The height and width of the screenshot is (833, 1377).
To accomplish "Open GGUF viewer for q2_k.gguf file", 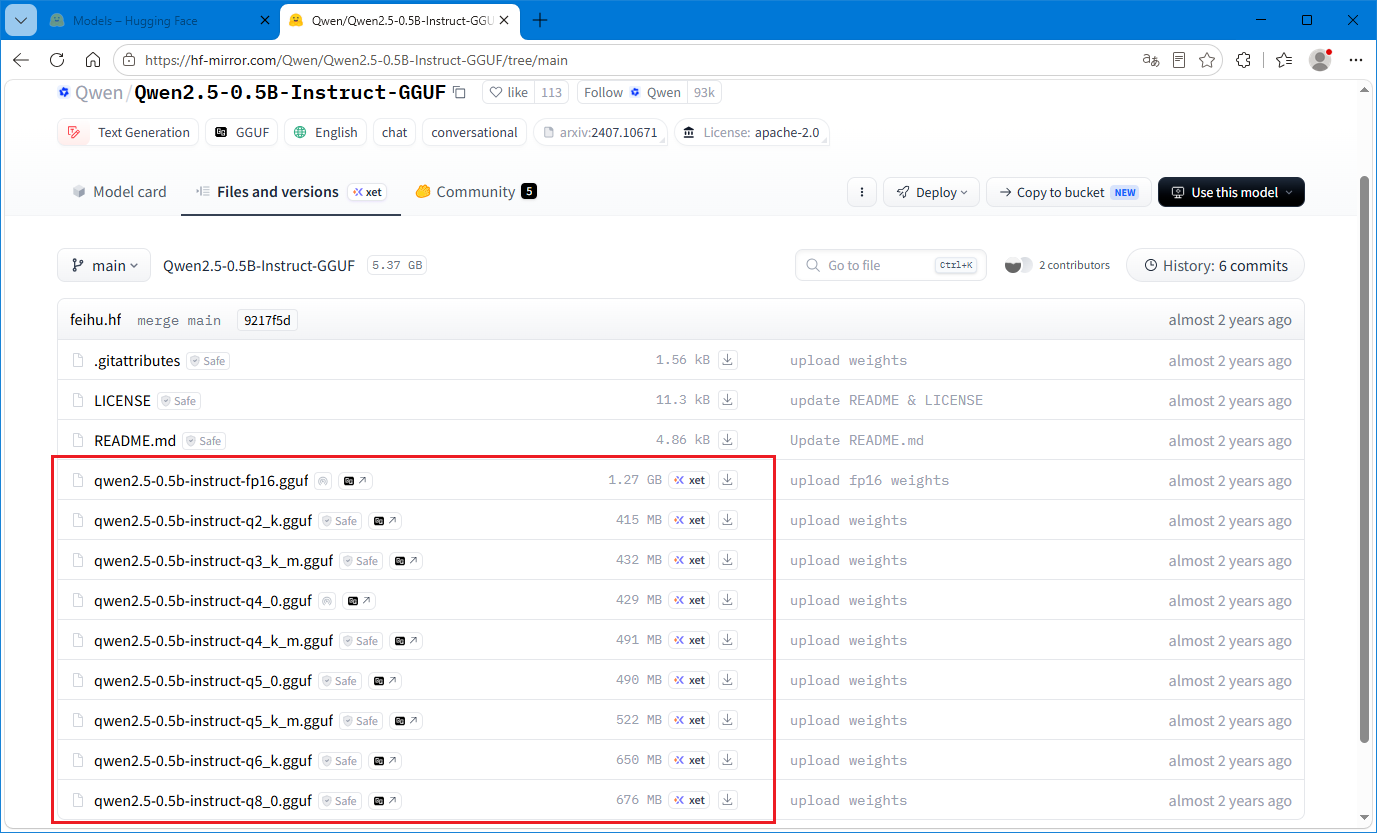I will click(385, 521).
